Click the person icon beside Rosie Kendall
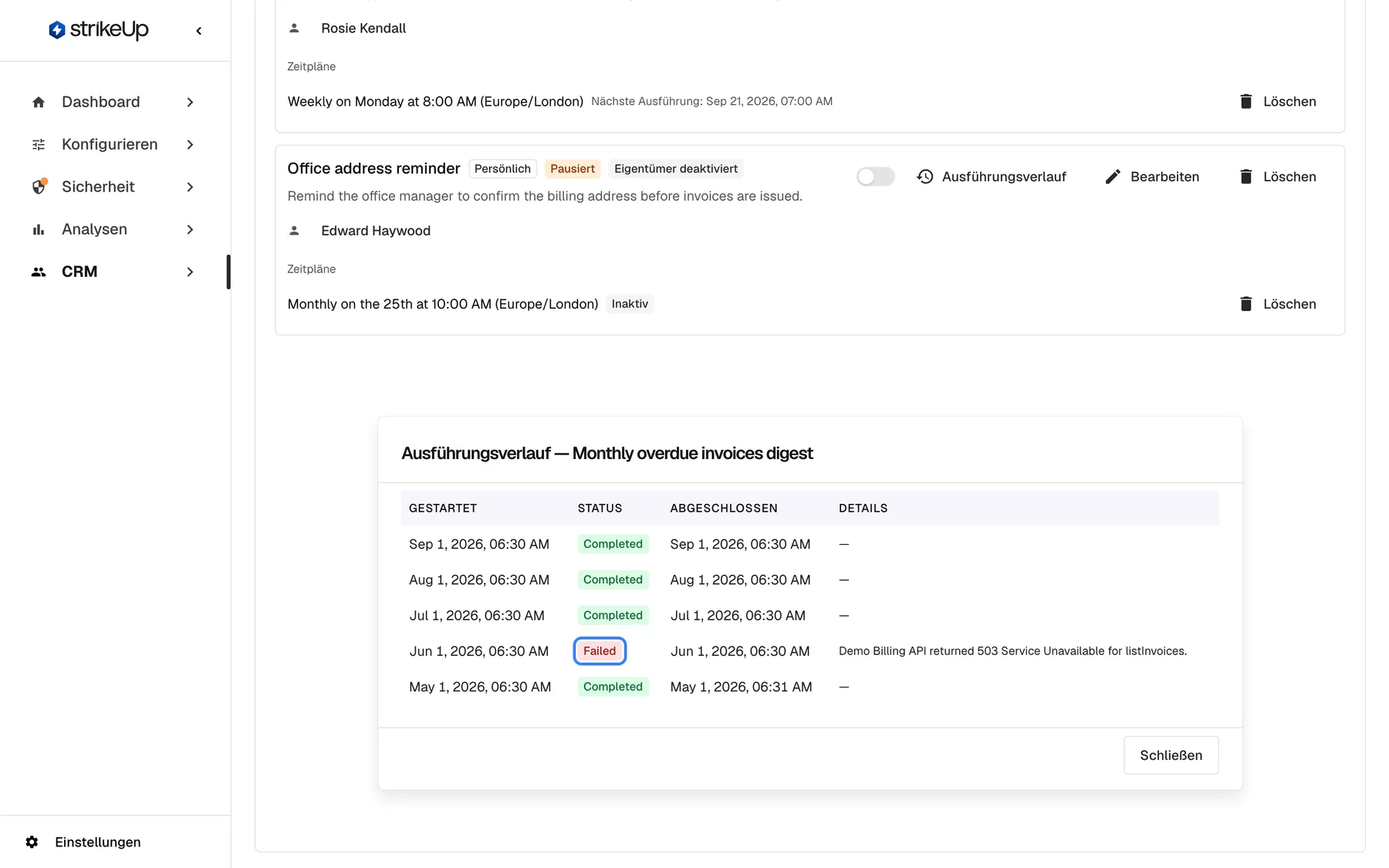Image resolution: width=1389 pixels, height=868 pixels. (294, 28)
